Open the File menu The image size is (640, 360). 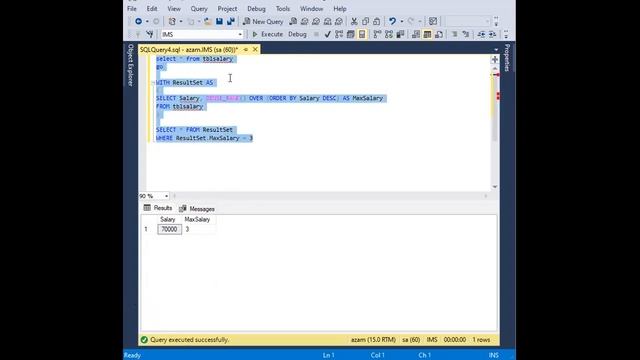point(132,9)
